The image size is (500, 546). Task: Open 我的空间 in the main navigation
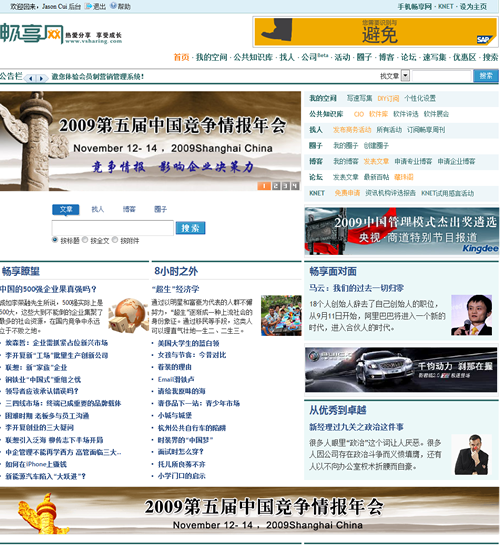click(211, 57)
